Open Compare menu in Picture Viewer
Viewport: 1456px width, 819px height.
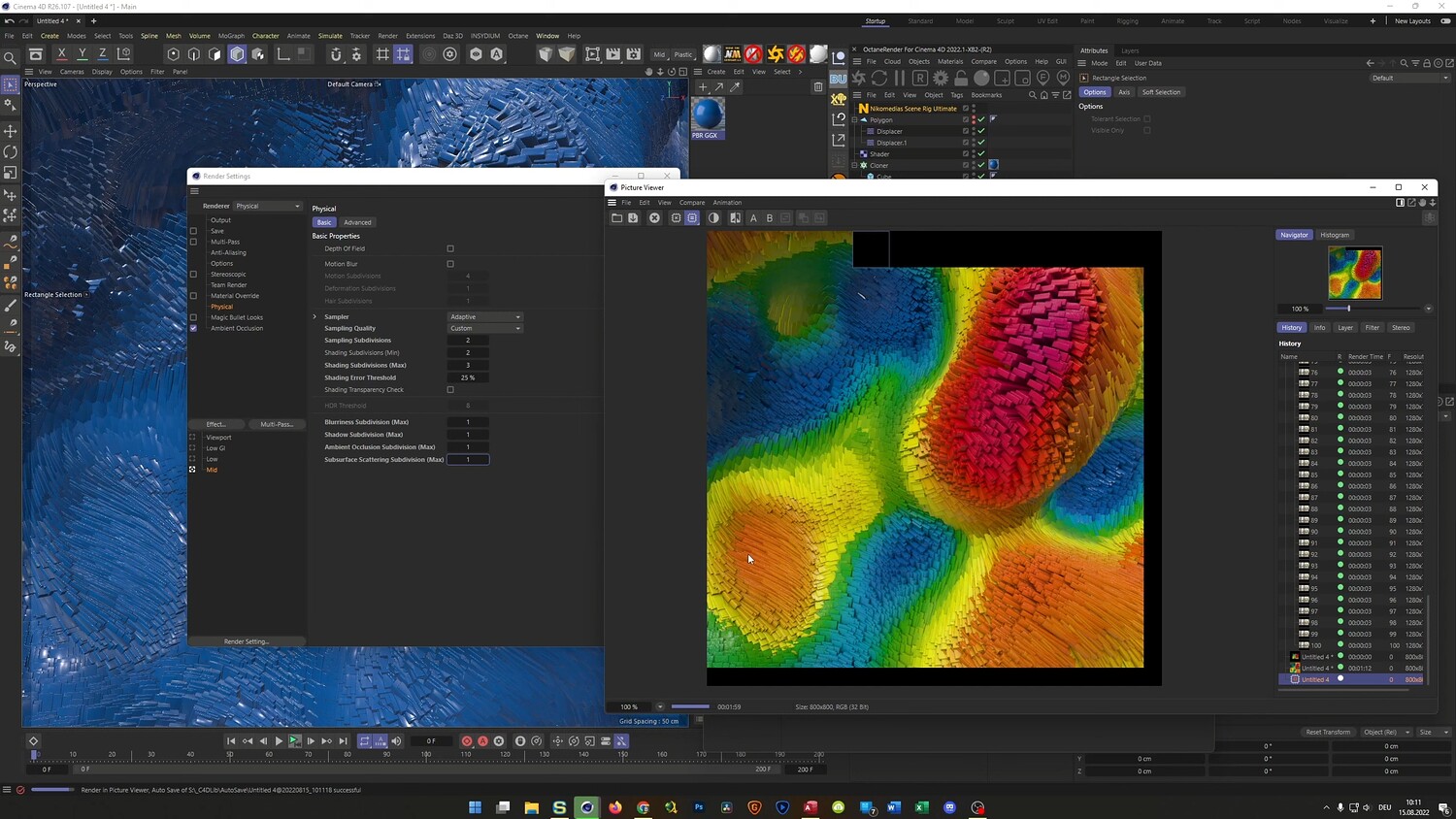click(692, 203)
